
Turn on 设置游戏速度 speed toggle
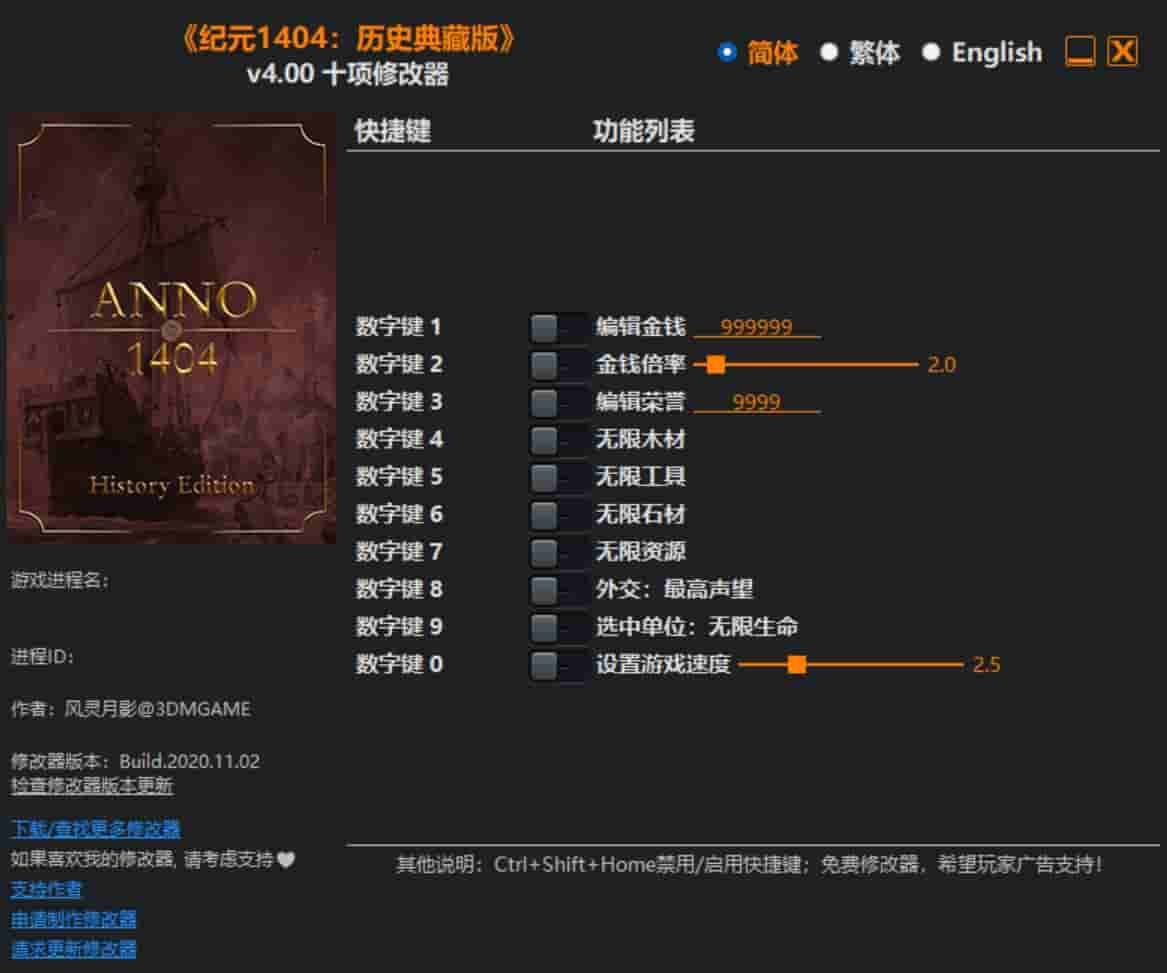[x=556, y=664]
